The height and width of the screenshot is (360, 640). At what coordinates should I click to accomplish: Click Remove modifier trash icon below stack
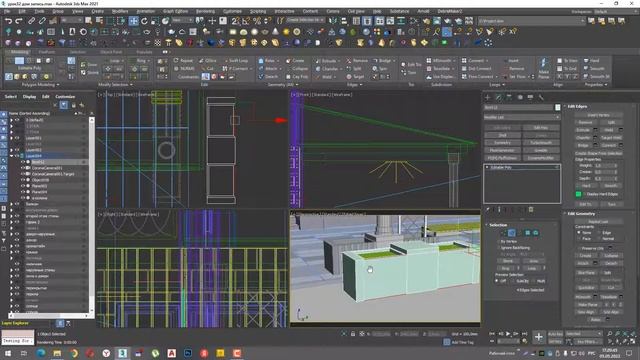pyautogui.click(x=531, y=209)
